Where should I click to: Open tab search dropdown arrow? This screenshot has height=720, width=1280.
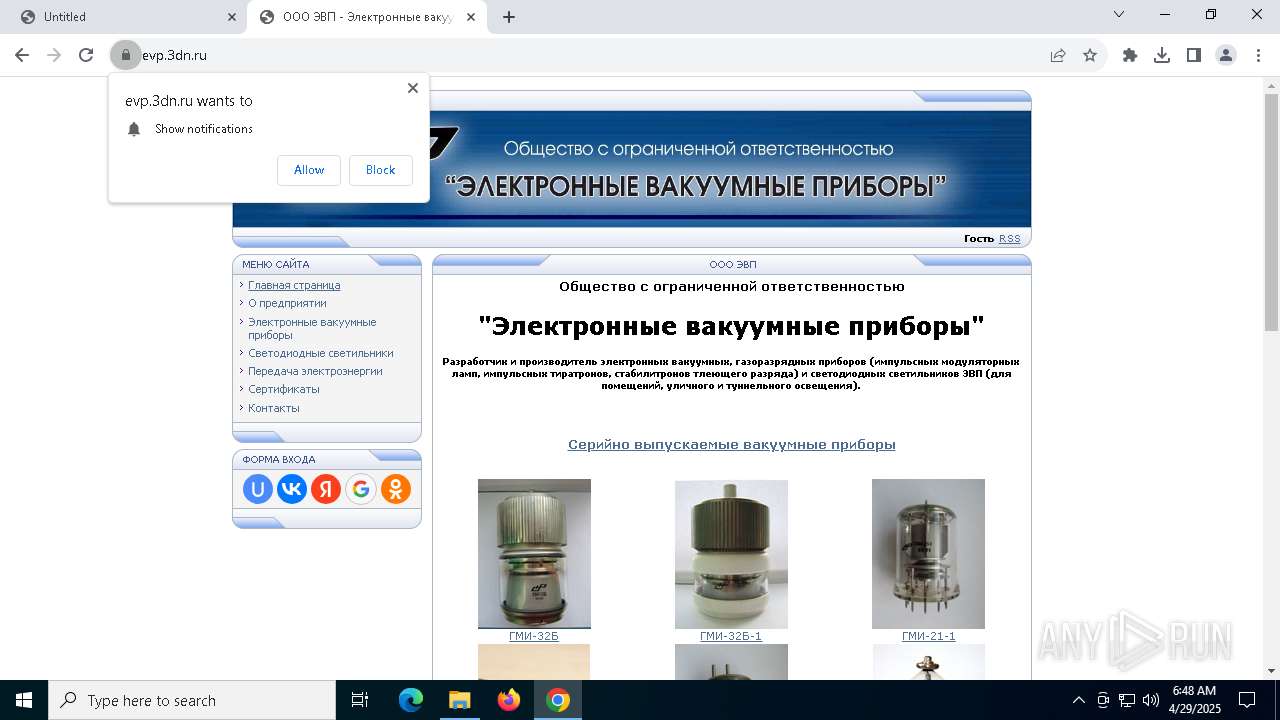click(x=1119, y=14)
